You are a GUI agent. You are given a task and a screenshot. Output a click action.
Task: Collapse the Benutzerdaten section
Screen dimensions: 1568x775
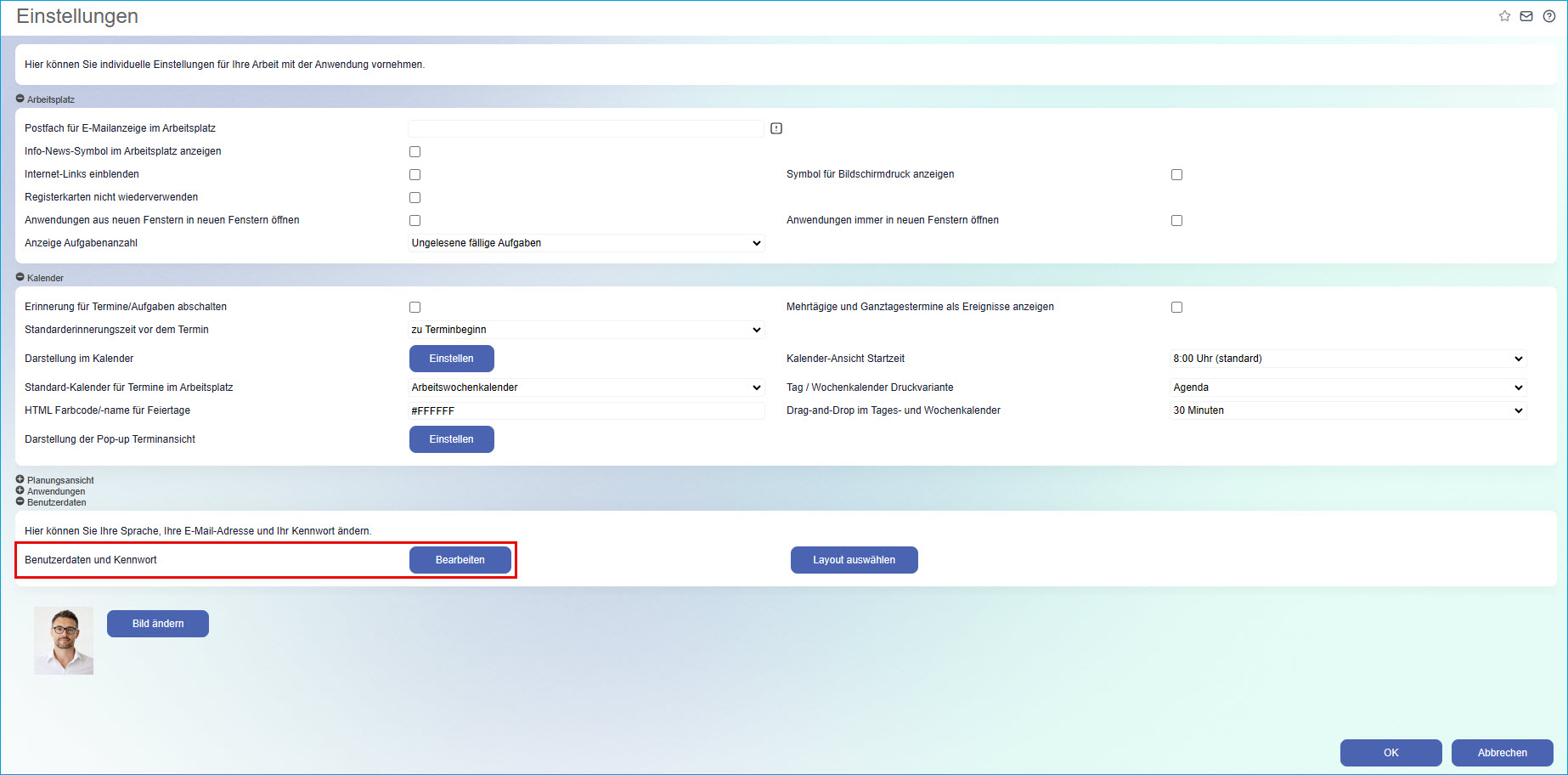point(20,501)
